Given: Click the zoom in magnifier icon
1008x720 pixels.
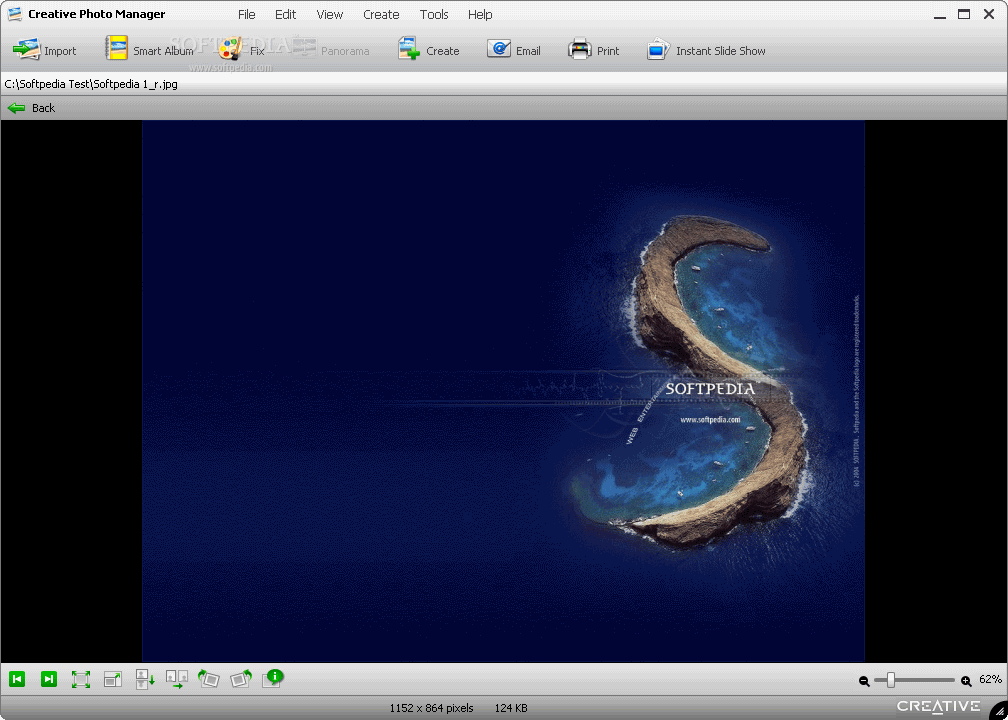Looking at the screenshot, I should point(966,681).
